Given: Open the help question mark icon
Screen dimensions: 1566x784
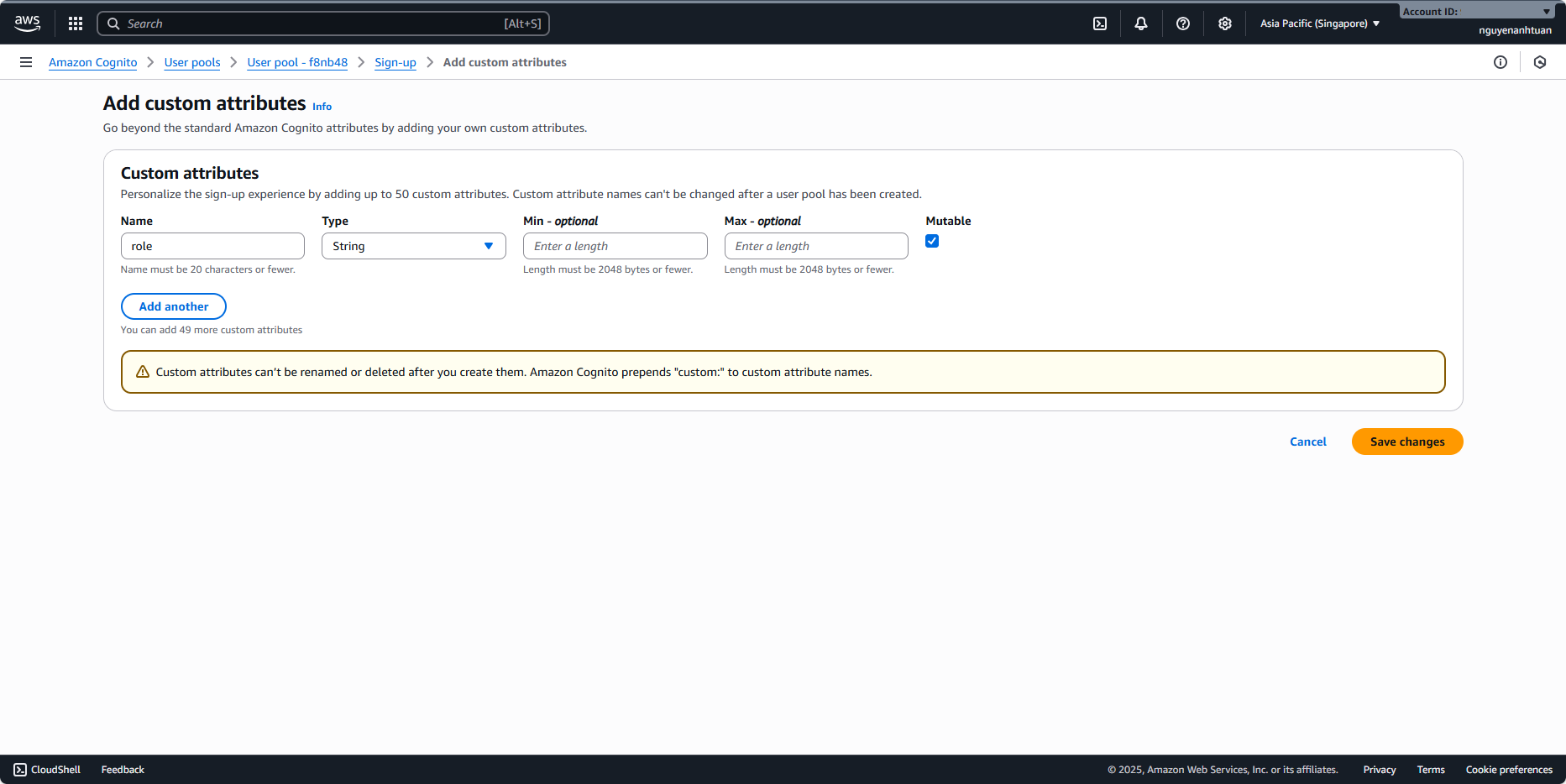Looking at the screenshot, I should (1183, 24).
